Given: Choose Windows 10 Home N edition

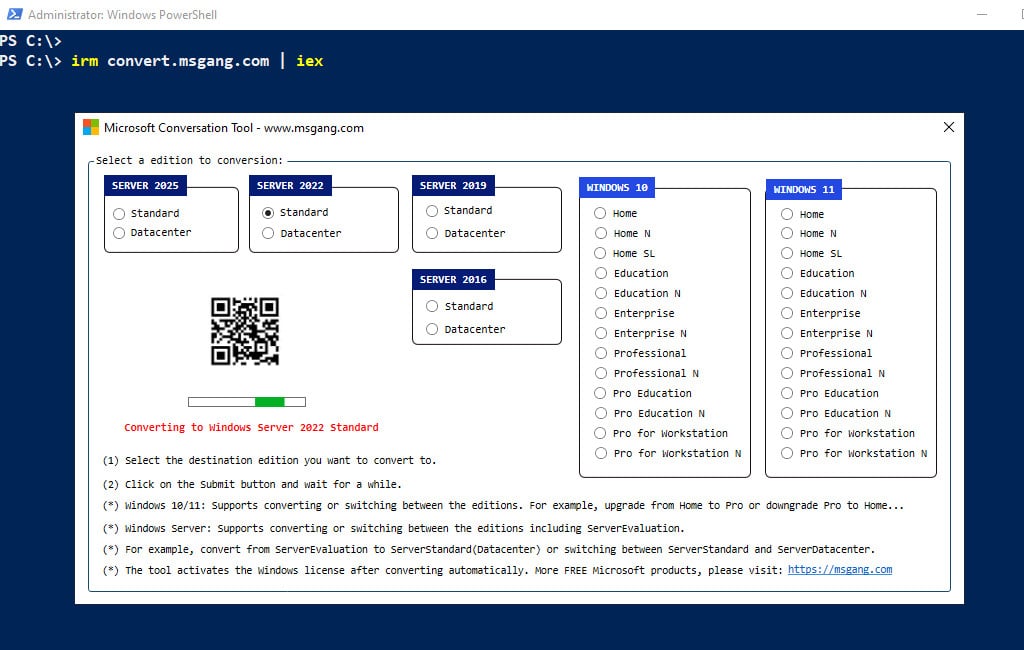Looking at the screenshot, I should 601,233.
